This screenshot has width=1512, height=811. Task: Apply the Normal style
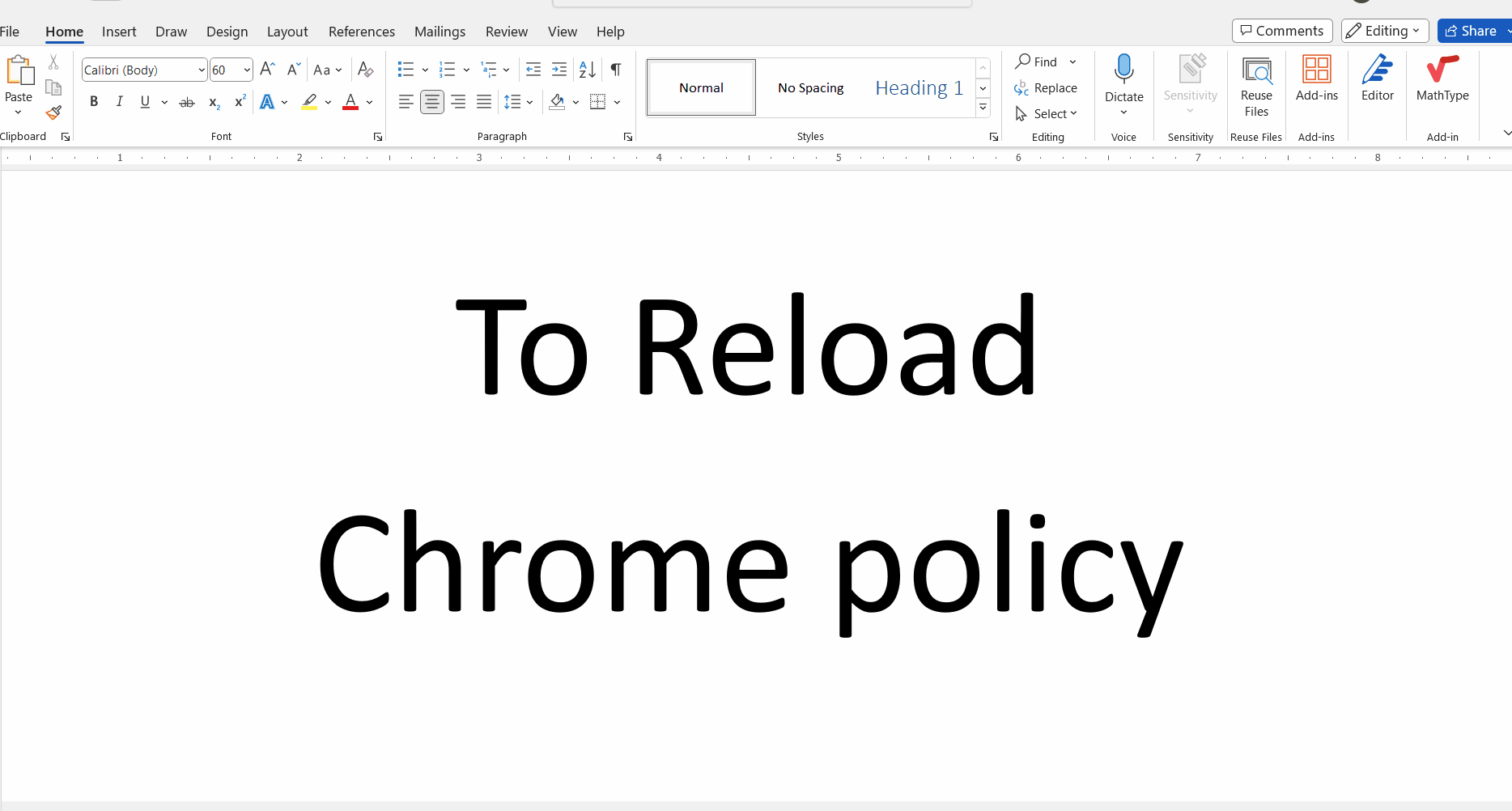click(x=701, y=87)
